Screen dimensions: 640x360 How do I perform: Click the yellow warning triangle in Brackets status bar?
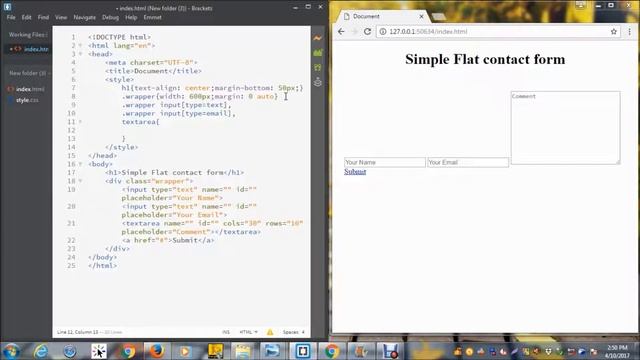point(270,332)
